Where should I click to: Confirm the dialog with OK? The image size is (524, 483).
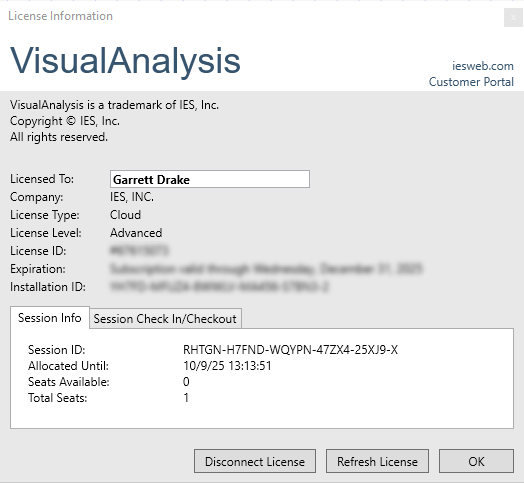[476, 461]
